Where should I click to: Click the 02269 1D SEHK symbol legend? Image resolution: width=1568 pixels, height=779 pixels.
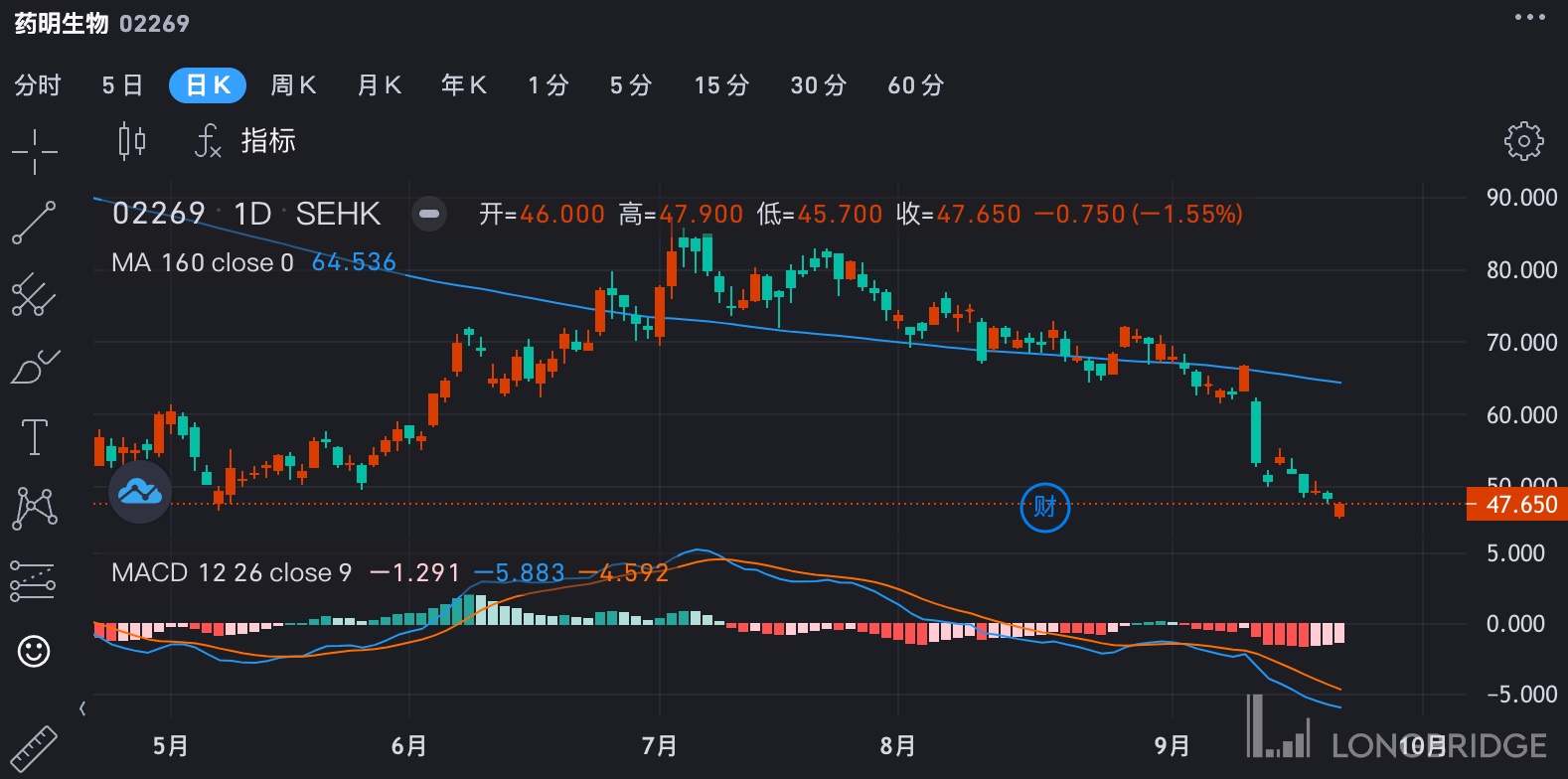point(246,214)
